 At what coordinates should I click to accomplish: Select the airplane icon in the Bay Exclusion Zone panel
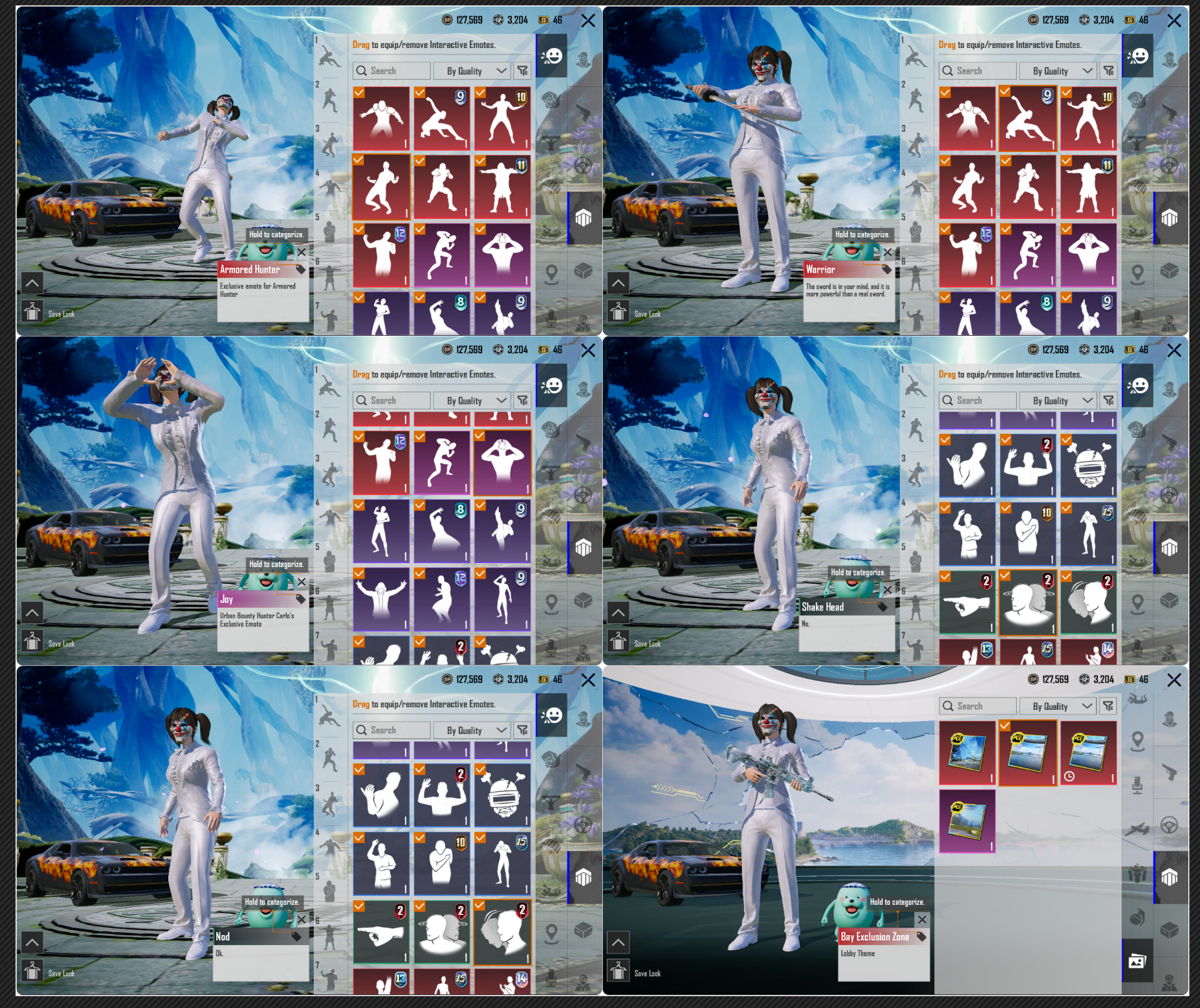[1138, 829]
